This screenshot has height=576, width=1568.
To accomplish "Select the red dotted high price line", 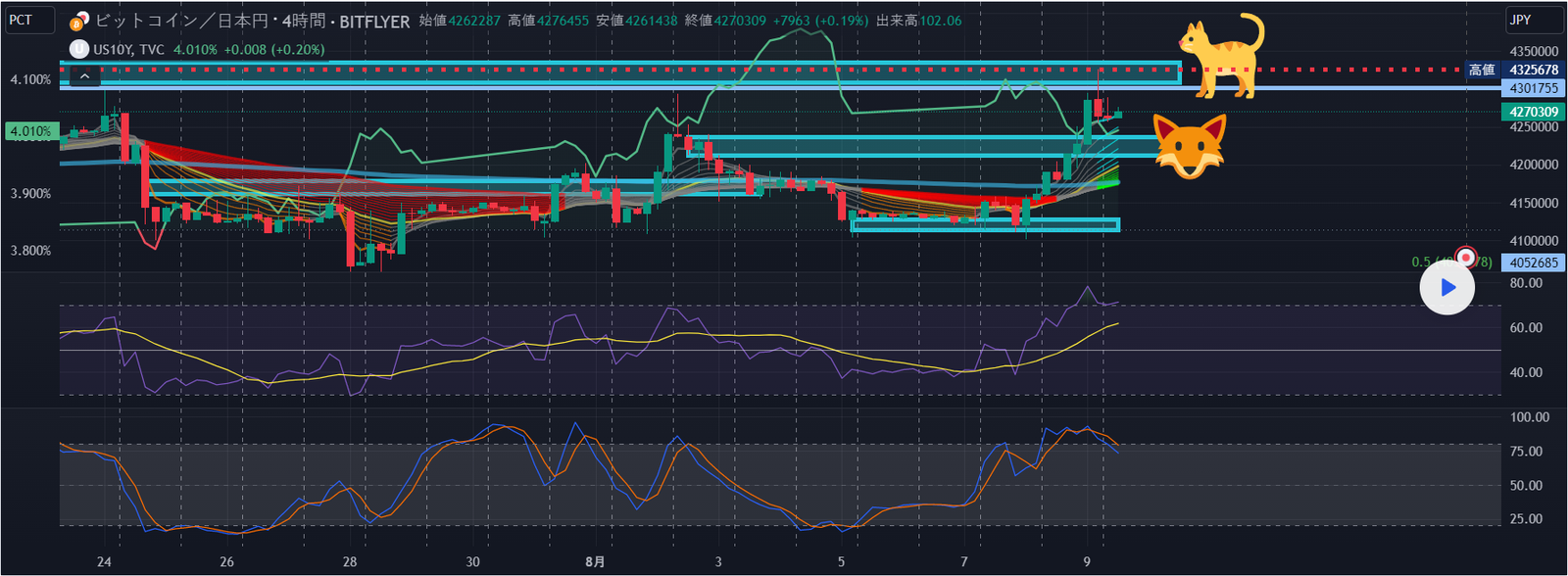I will pyautogui.click(x=1323, y=70).
